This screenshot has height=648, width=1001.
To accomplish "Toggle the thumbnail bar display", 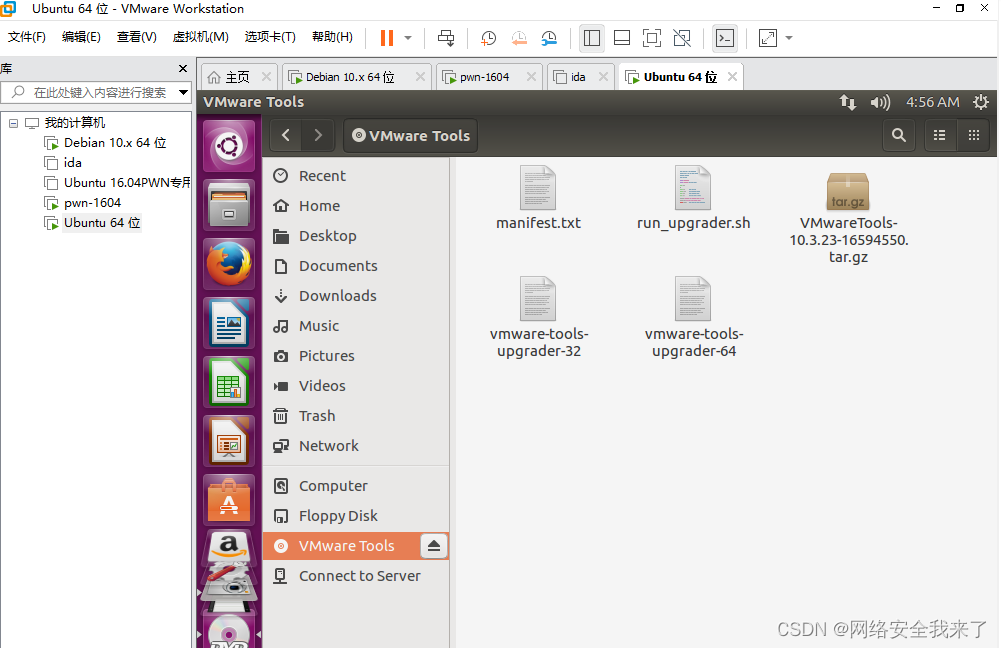I will [621, 38].
